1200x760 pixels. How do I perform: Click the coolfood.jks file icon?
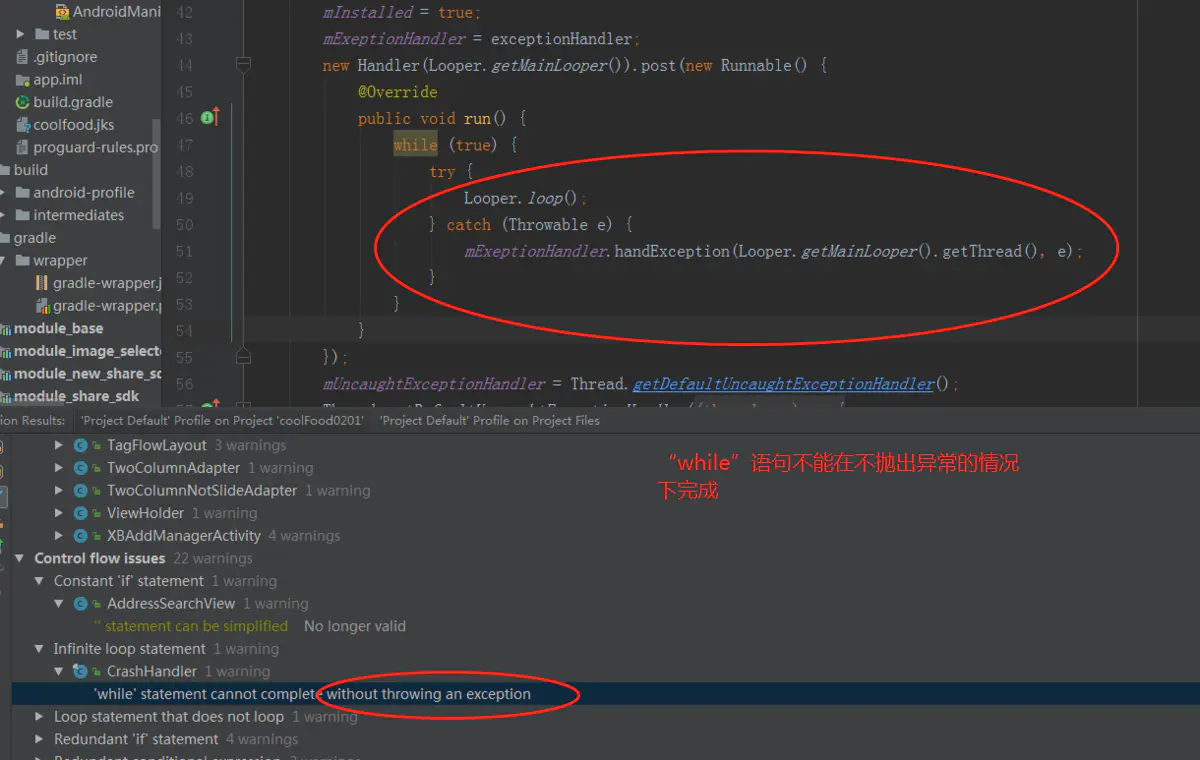pyautogui.click(x=23, y=125)
